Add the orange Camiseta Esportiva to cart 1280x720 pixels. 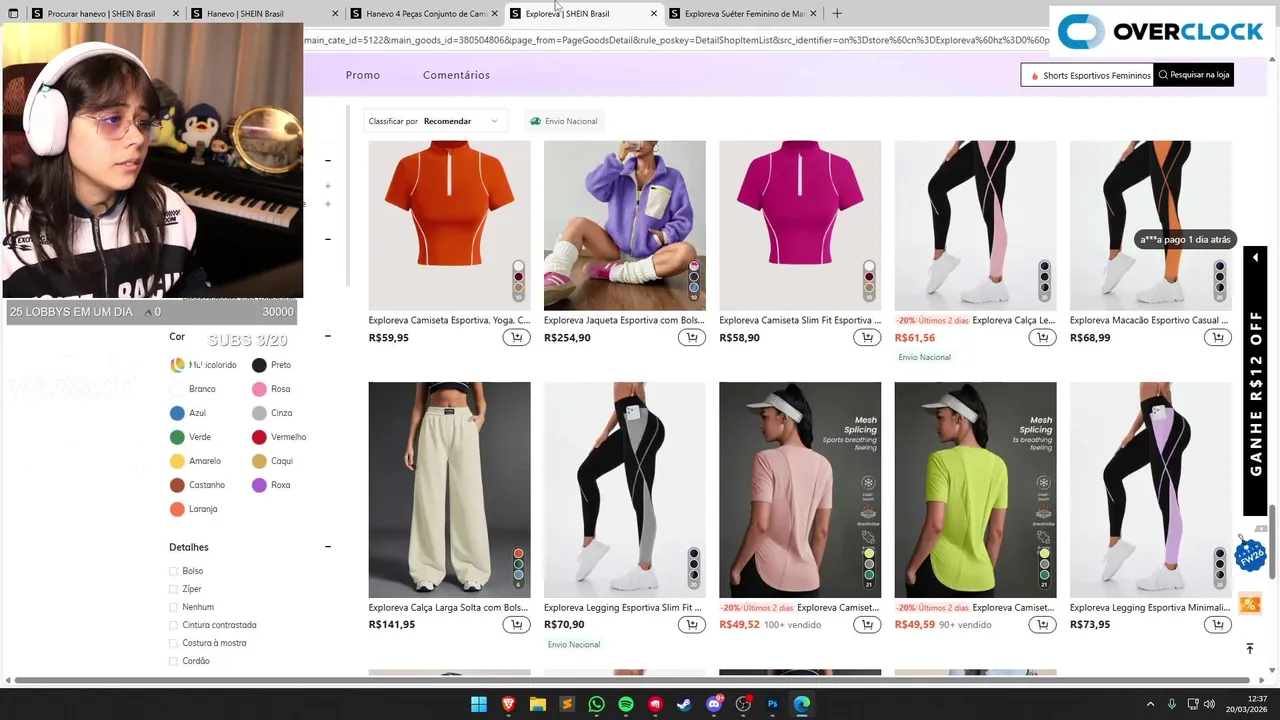(516, 338)
